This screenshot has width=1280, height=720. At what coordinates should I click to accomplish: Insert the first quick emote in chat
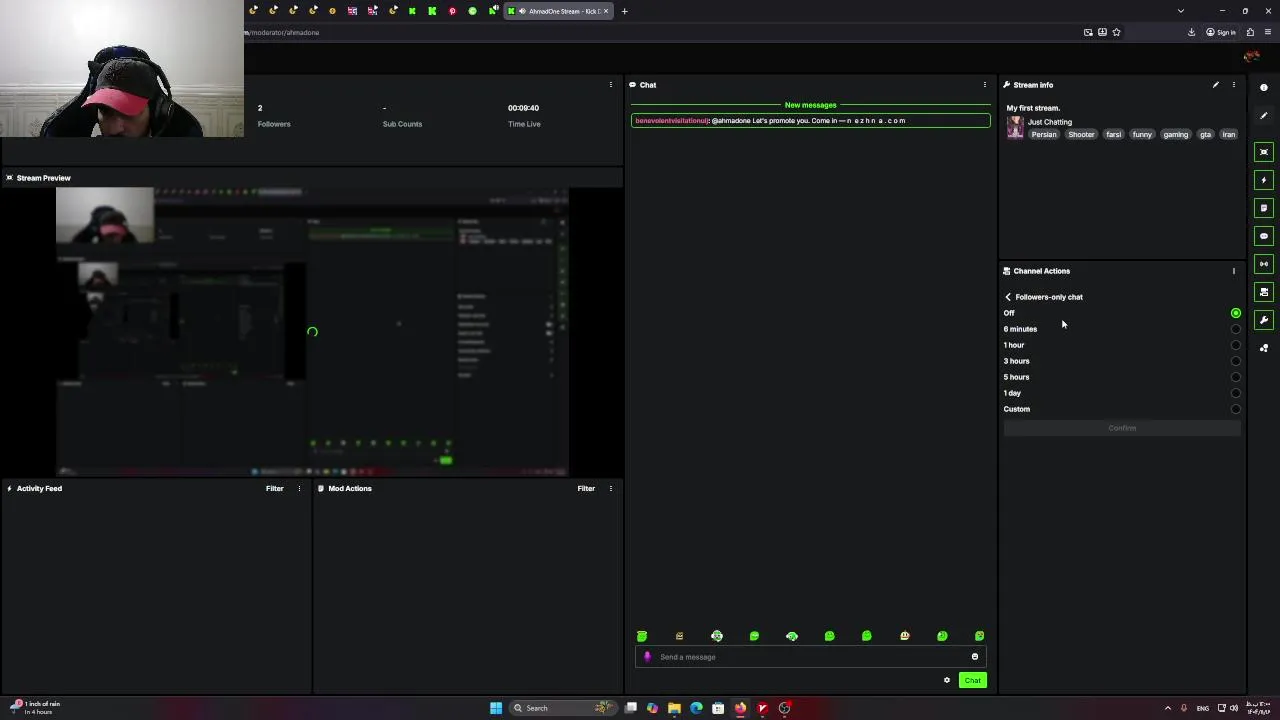[x=642, y=636]
